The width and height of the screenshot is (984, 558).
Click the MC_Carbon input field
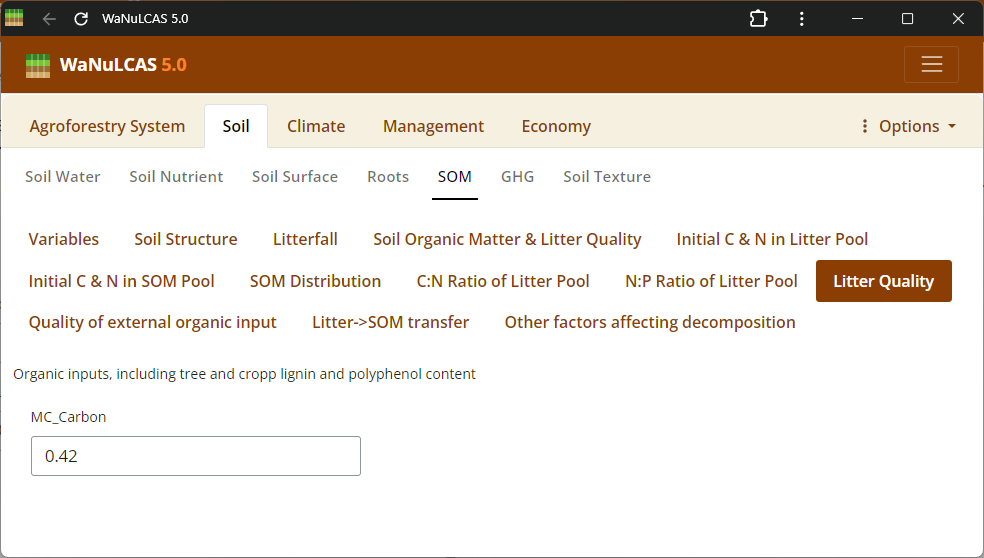pos(196,456)
